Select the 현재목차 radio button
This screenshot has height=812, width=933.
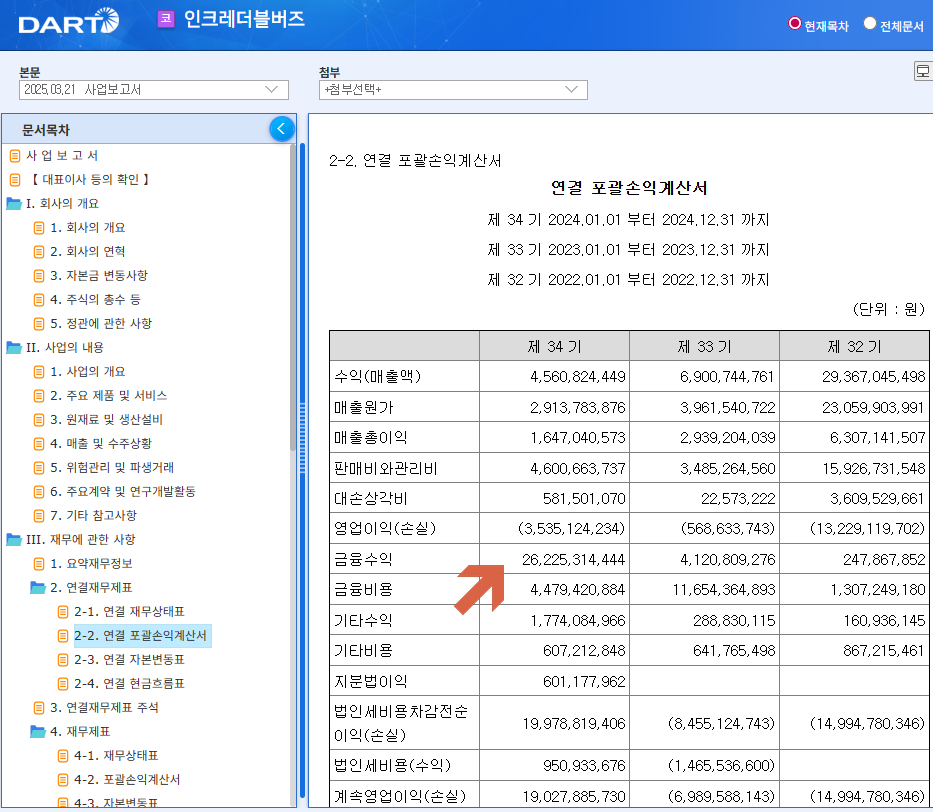coord(794,23)
